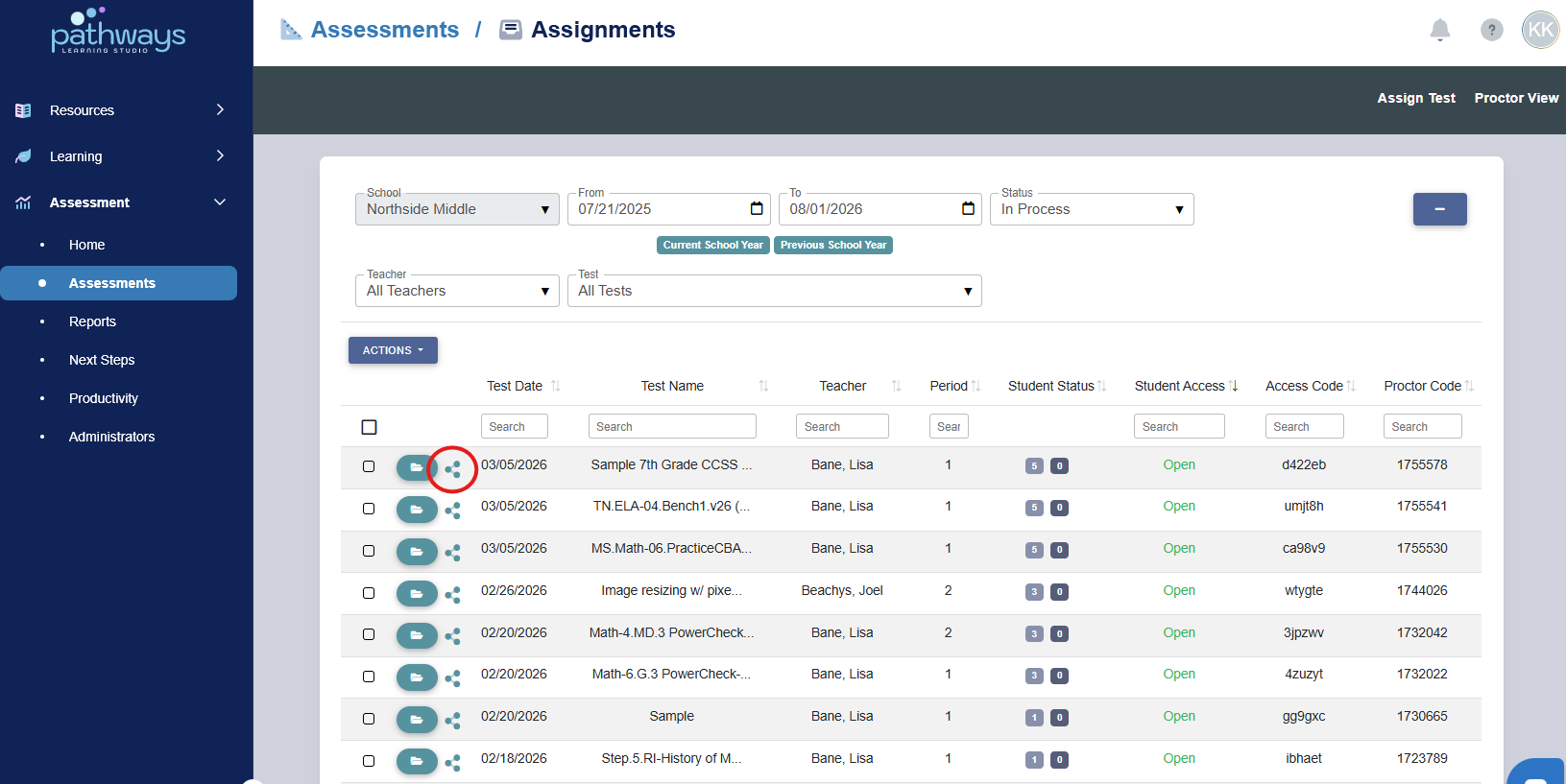1566x784 pixels.
Task: Open Reports in the sidebar
Action: click(92, 321)
